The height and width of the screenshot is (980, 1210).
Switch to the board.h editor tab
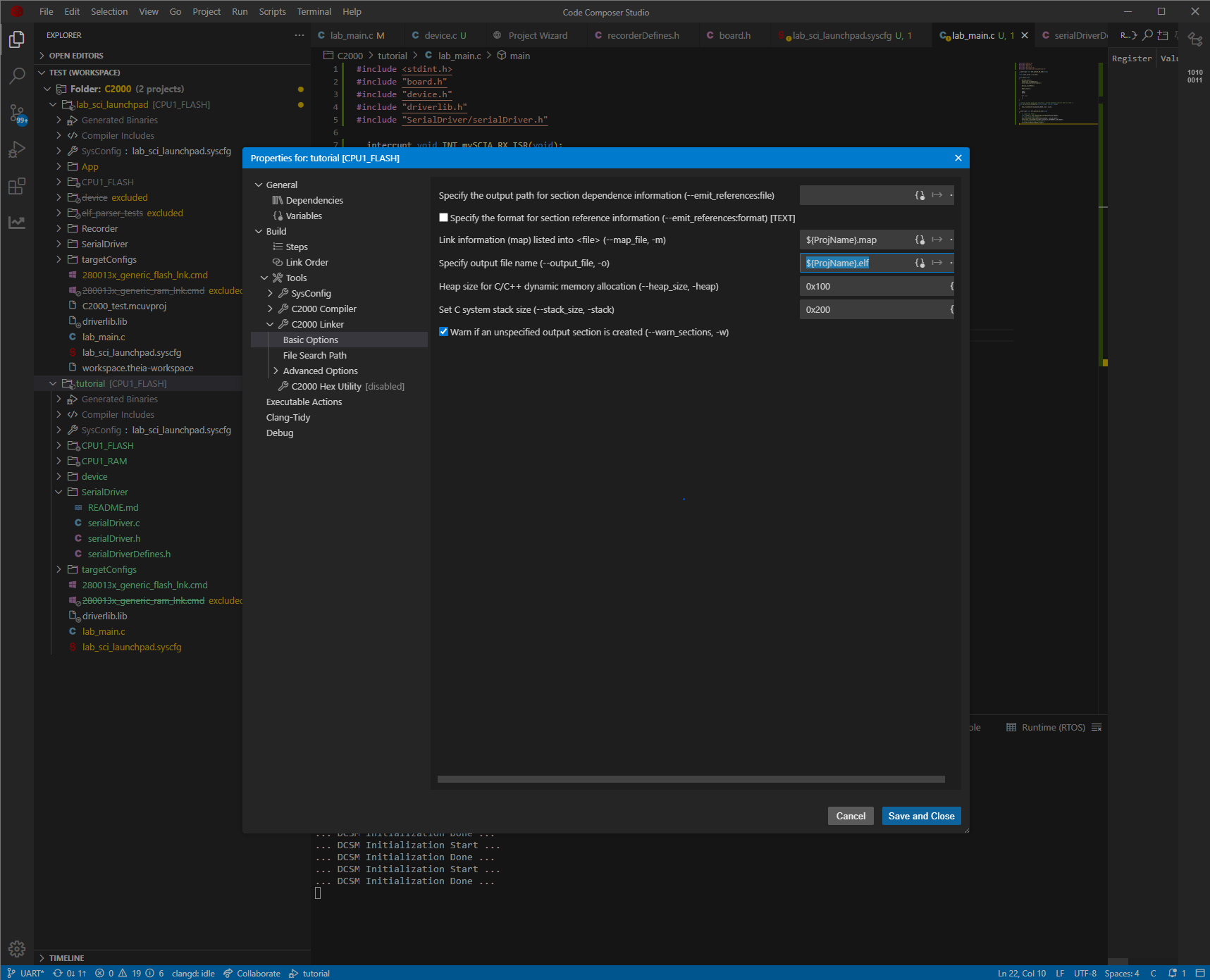click(734, 35)
